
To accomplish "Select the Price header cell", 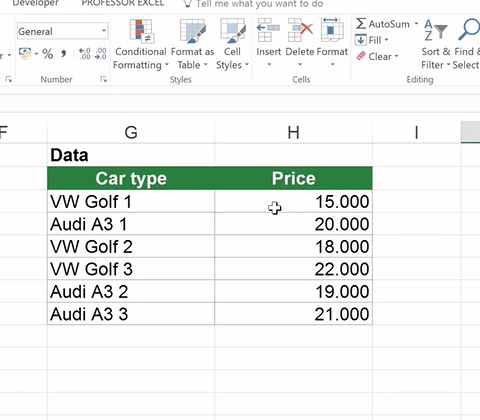I will click(293, 178).
